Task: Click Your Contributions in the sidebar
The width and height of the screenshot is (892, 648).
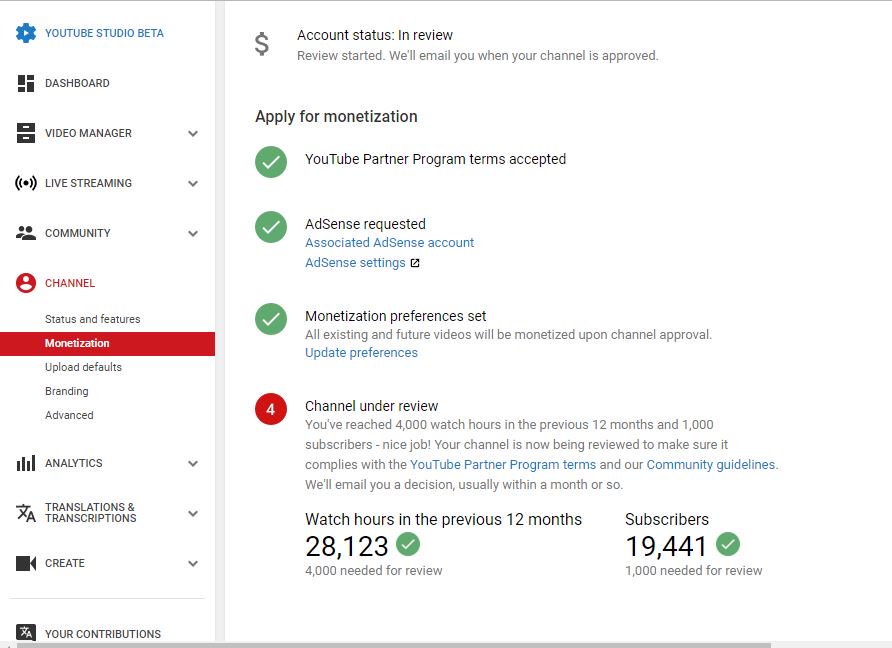Action: pos(103,634)
